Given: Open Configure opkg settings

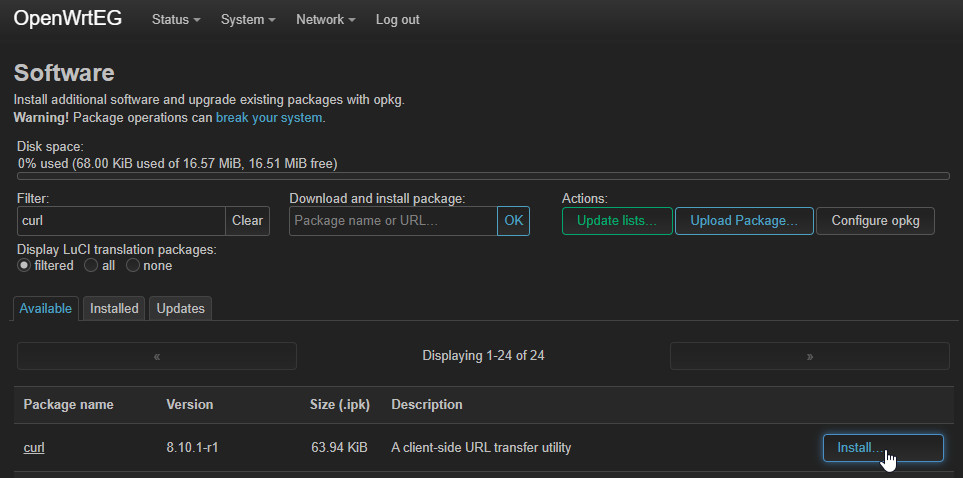Looking at the screenshot, I should click(875, 221).
